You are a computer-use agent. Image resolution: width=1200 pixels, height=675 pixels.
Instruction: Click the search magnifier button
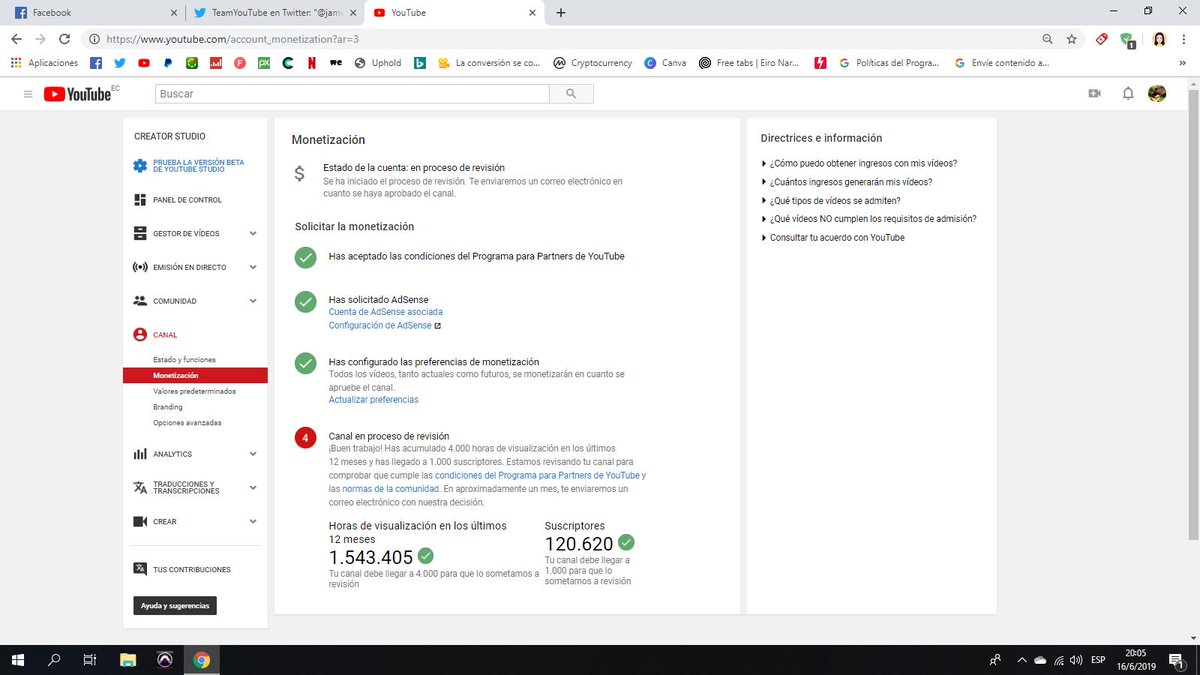(x=571, y=93)
